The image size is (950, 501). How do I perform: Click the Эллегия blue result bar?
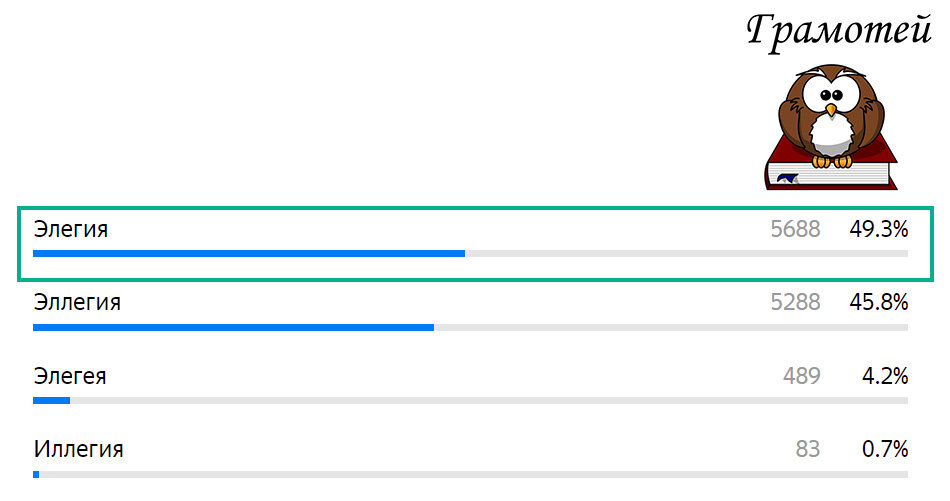[x=233, y=328]
